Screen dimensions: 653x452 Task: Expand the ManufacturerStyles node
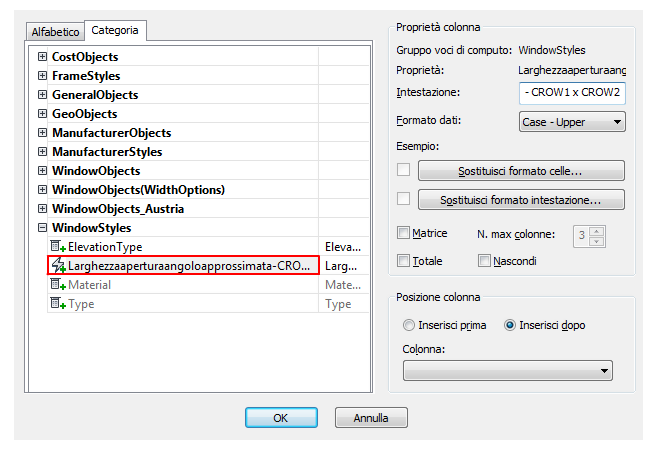[x=42, y=151]
